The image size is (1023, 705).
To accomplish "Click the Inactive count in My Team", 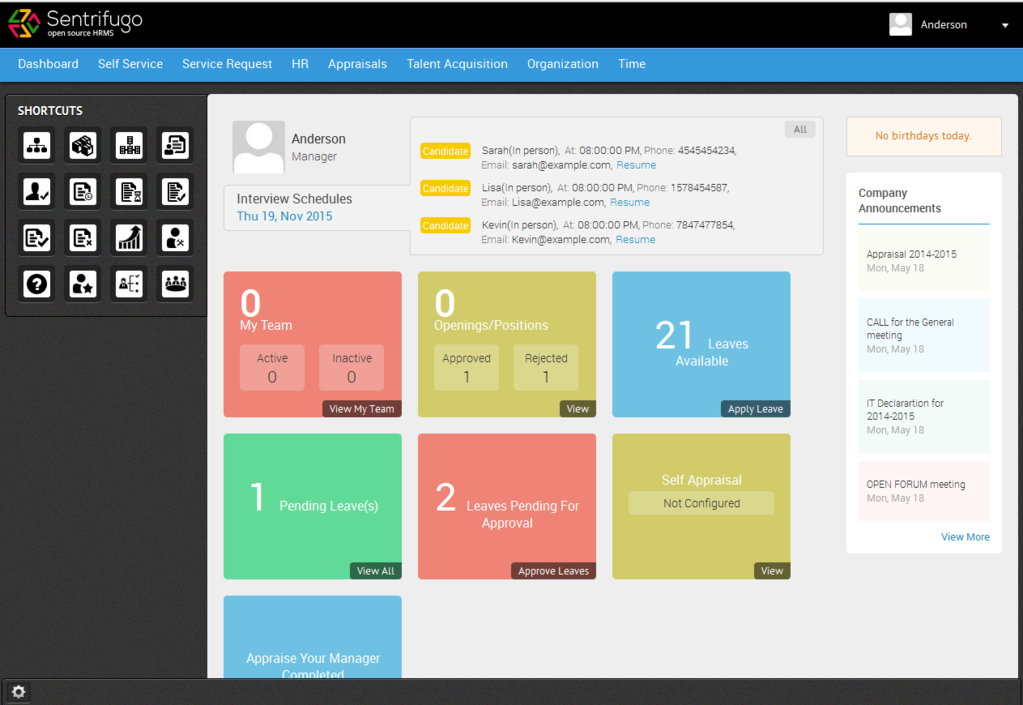I will 352,368.
